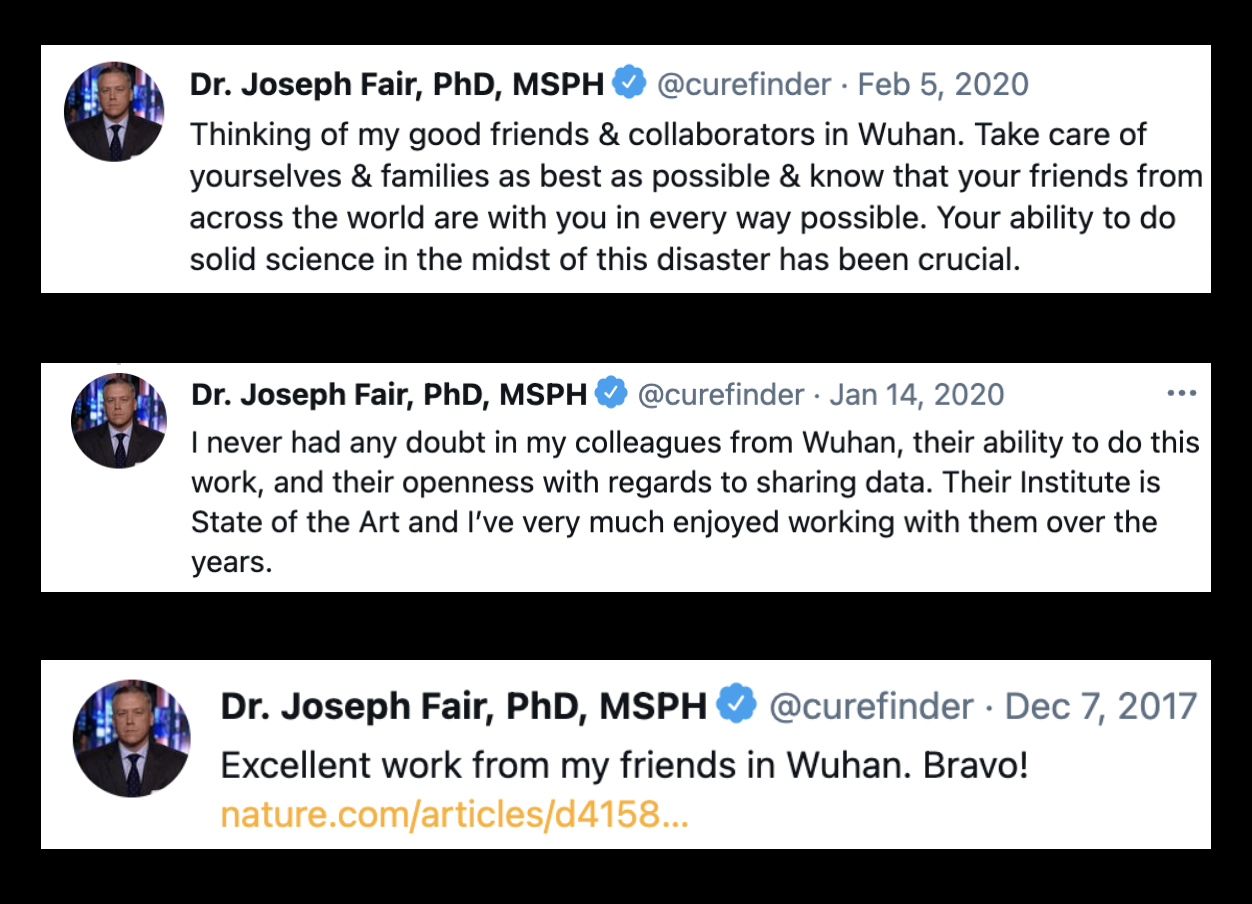Click the profile avatar on the Jan 14, 2020 tweet
The height and width of the screenshot is (904, 1252).
pyautogui.click(x=119, y=421)
